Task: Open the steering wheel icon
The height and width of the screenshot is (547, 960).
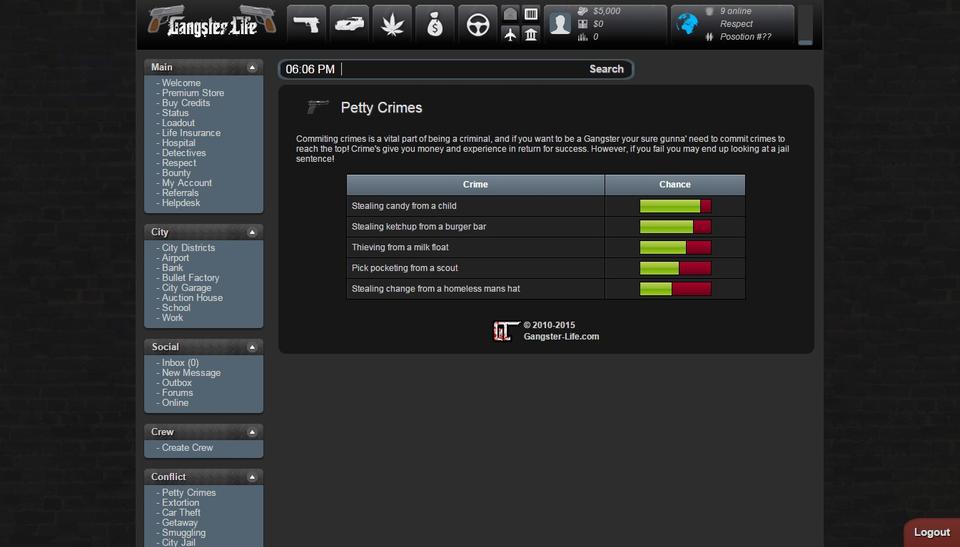Action: tap(478, 24)
